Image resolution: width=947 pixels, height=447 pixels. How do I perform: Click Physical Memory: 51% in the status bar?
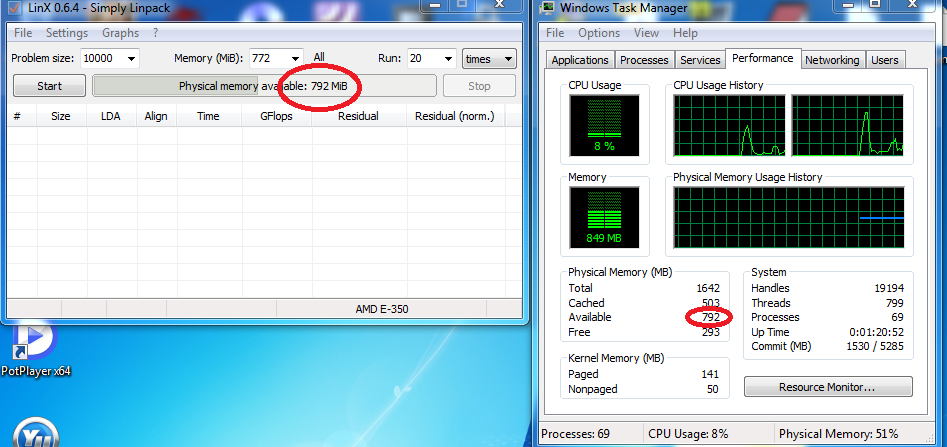point(838,434)
